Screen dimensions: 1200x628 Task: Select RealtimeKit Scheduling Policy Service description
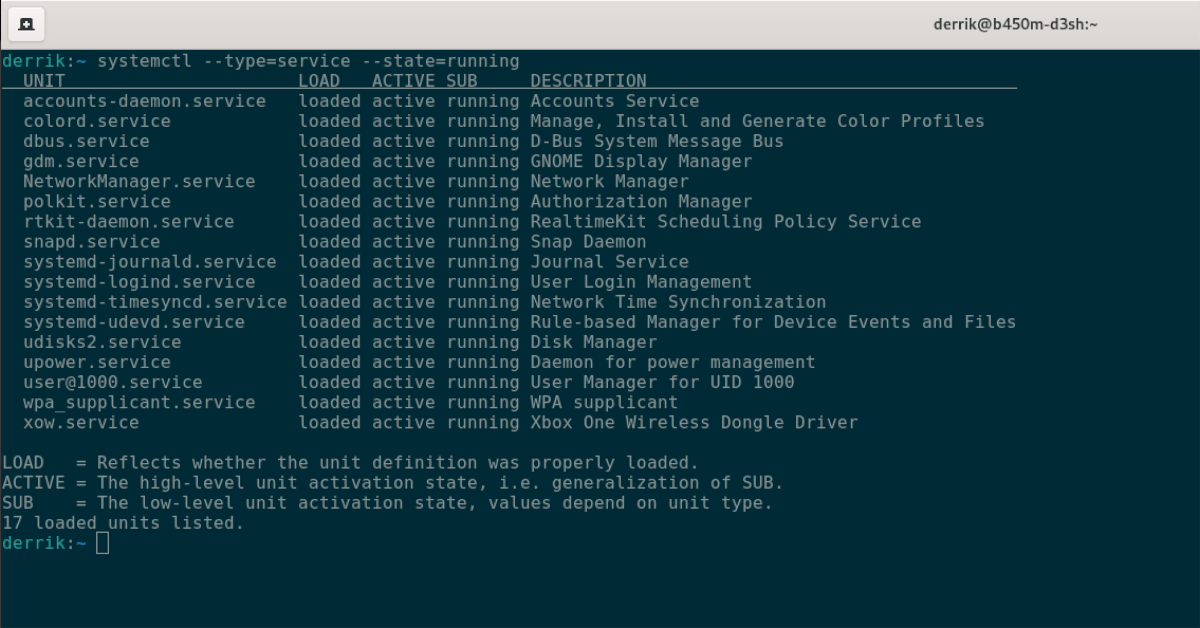click(x=726, y=221)
